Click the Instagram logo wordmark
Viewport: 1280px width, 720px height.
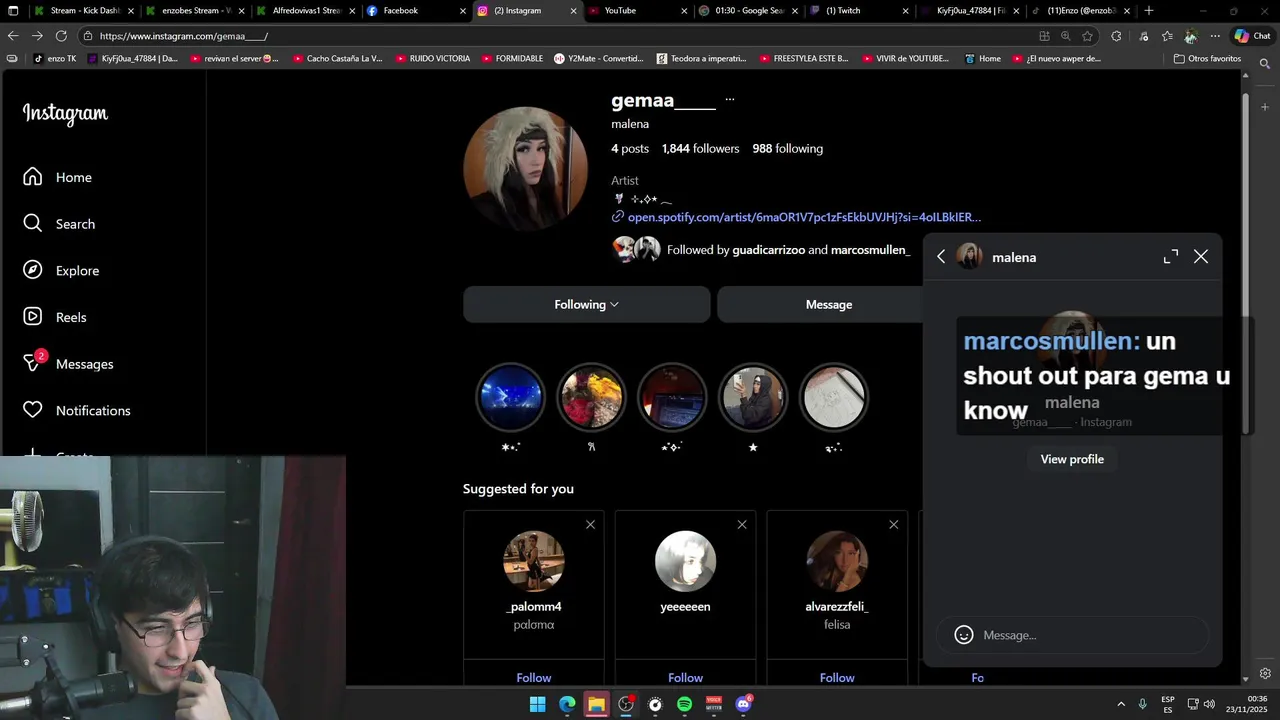coord(65,114)
